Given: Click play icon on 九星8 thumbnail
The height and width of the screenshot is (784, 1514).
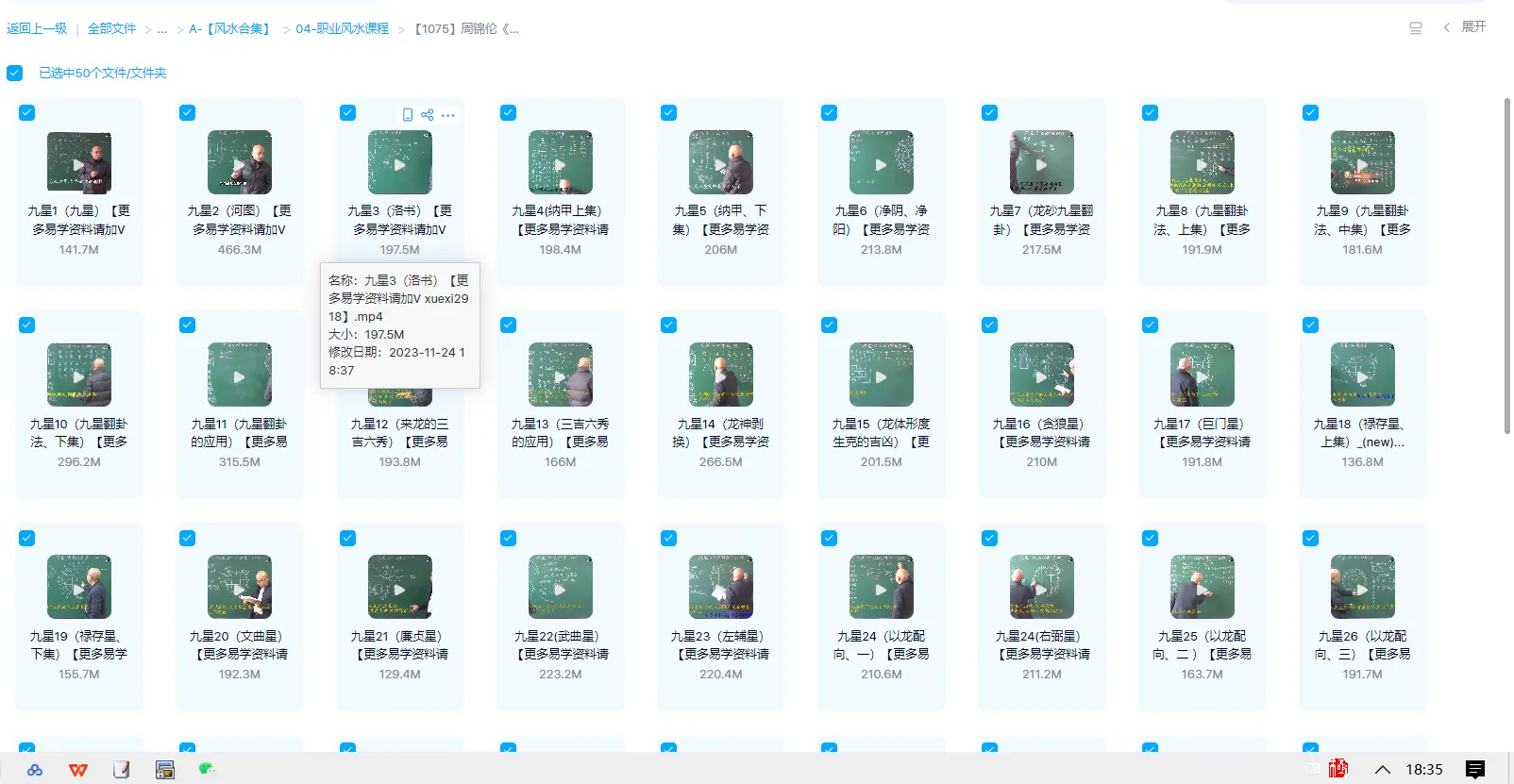Looking at the screenshot, I should point(1203,164).
